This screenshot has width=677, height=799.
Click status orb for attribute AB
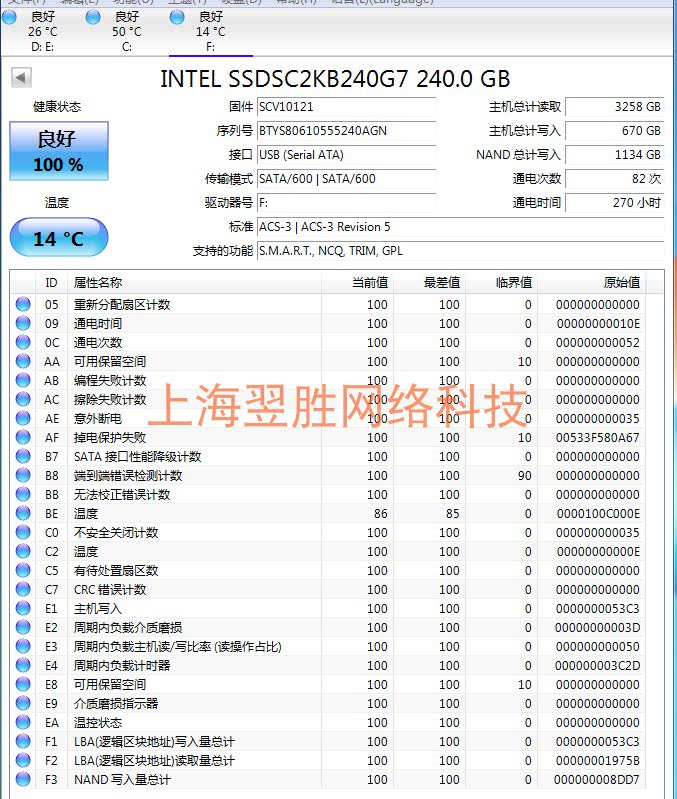[x=23, y=380]
